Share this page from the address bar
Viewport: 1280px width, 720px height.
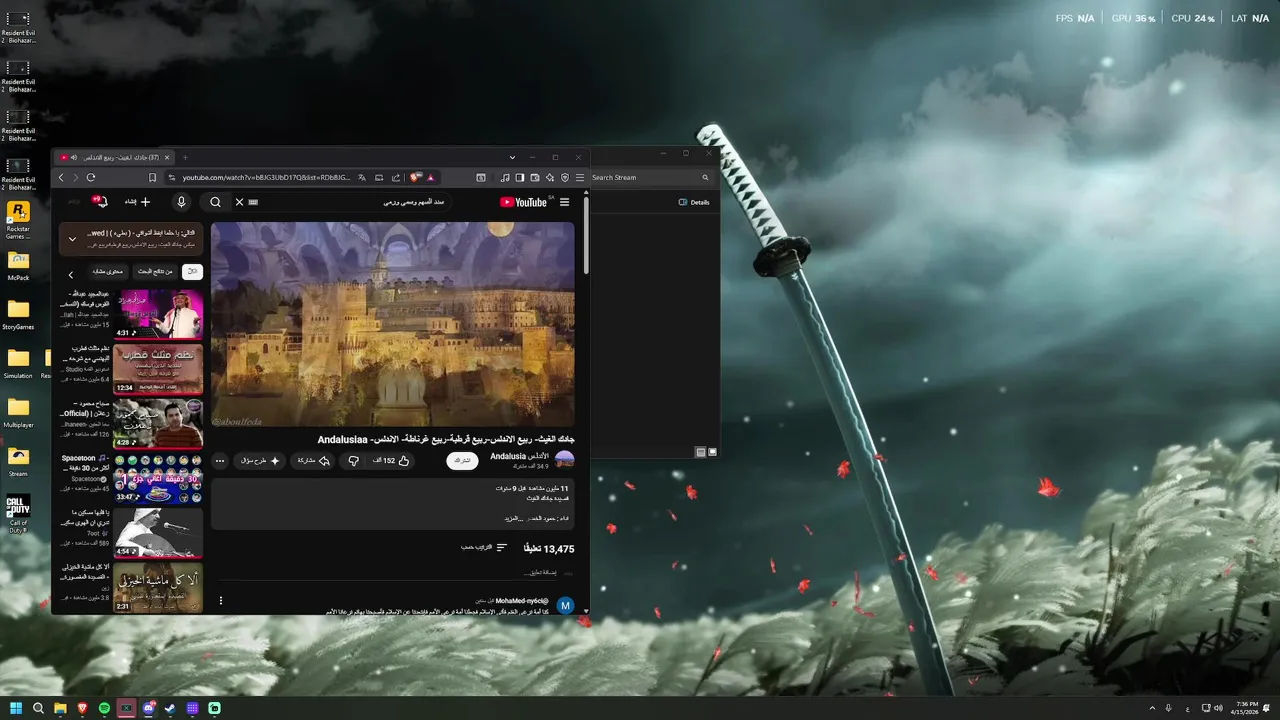click(x=396, y=177)
